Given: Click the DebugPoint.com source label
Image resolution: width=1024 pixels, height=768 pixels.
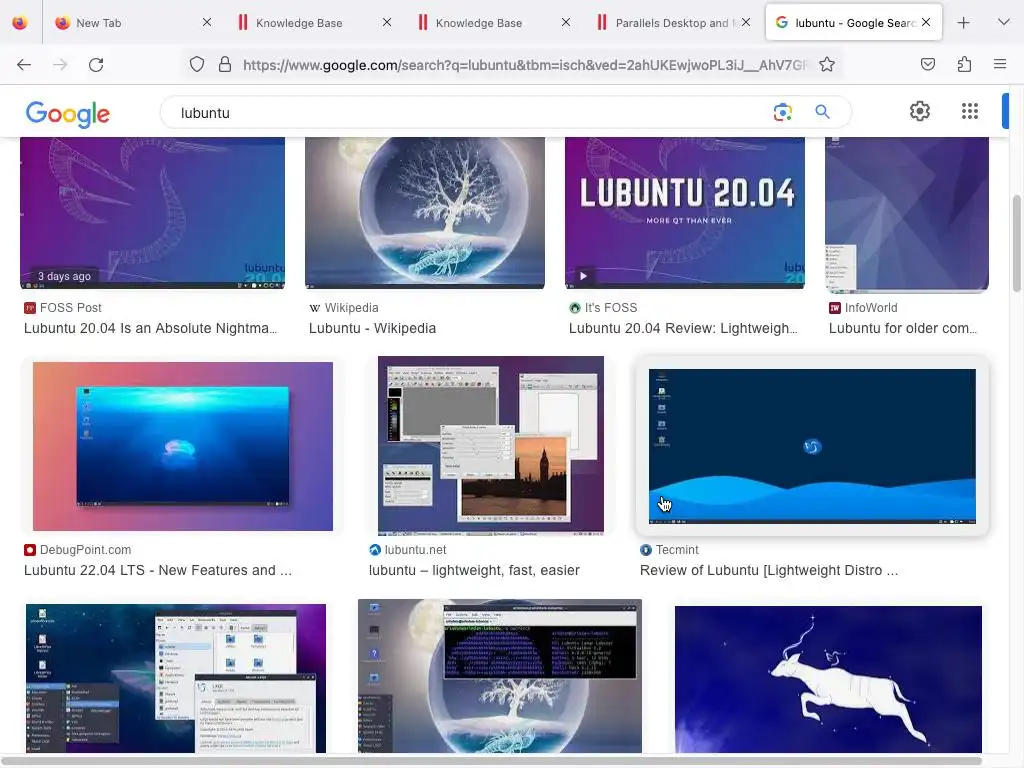Looking at the screenshot, I should coord(86,550).
